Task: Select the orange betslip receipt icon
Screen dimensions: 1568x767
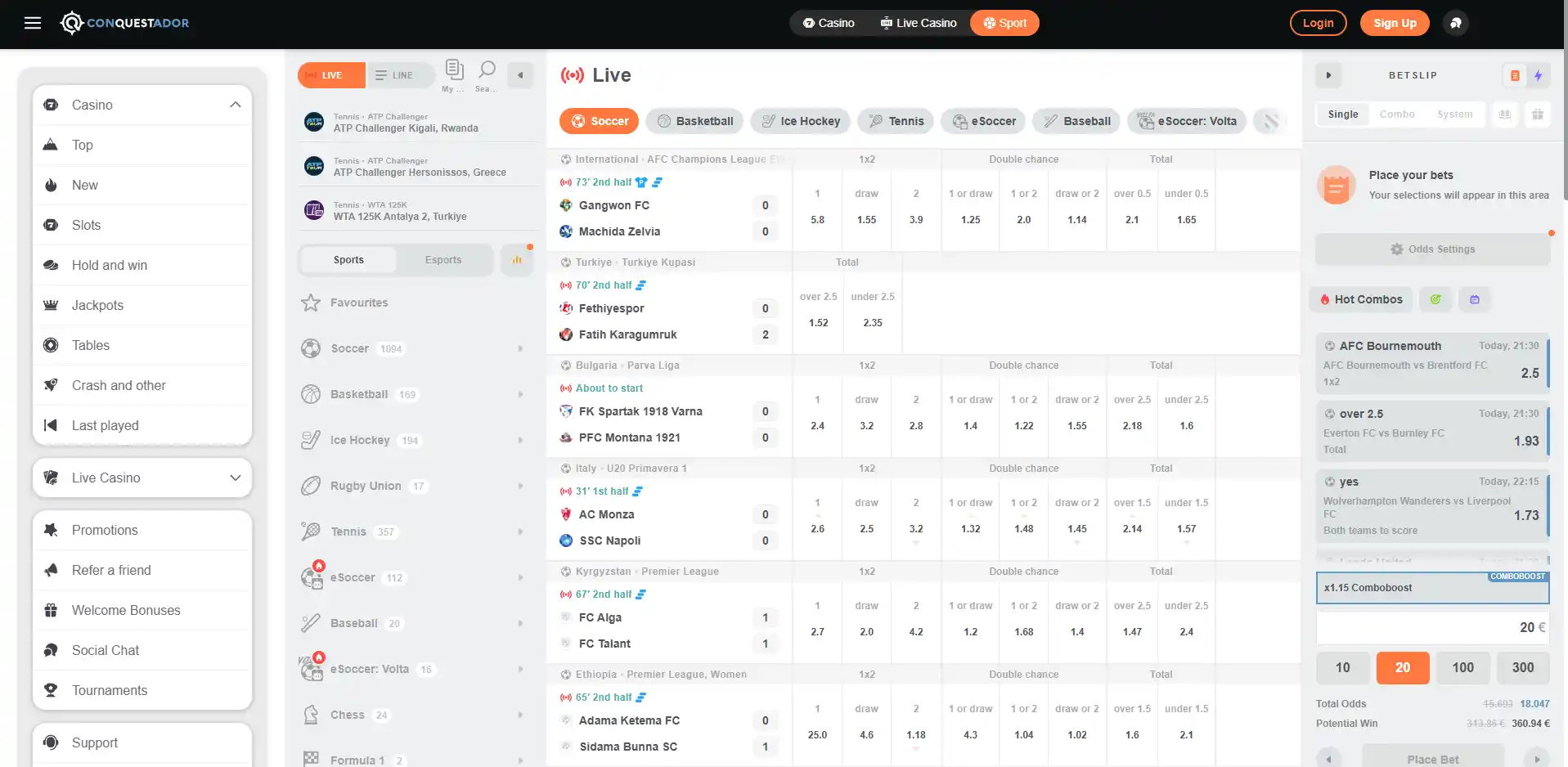Action: pos(1515,75)
